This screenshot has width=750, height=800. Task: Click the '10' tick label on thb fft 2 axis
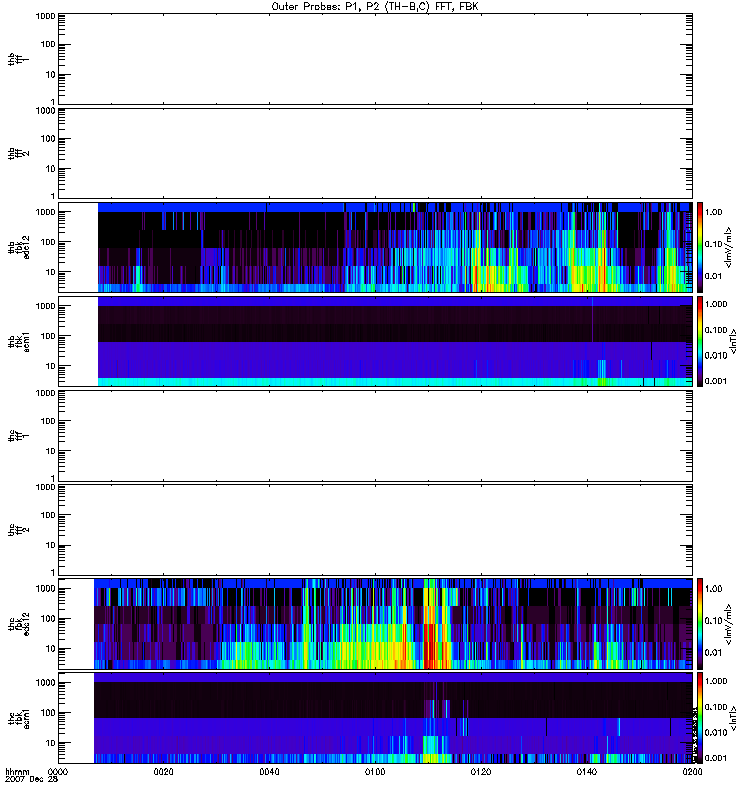51,169
